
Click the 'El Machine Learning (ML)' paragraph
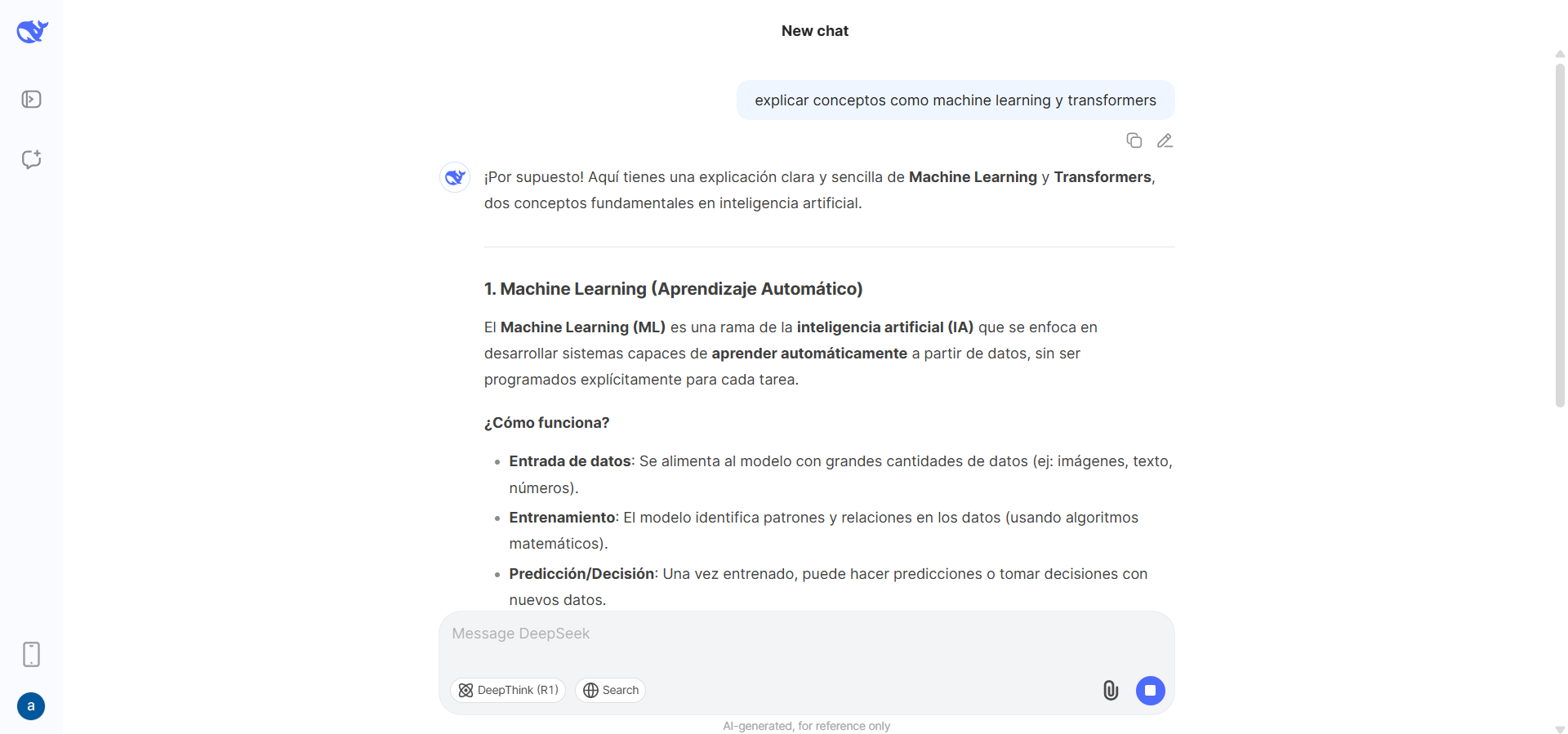coord(791,354)
